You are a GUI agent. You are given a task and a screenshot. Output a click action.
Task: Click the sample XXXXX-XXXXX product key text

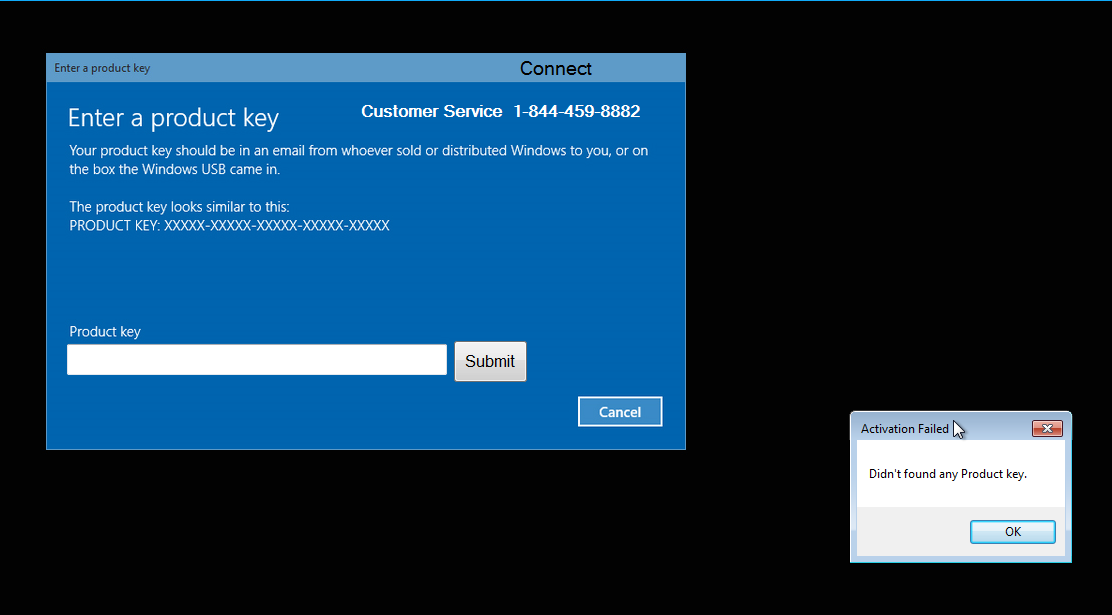point(276,226)
